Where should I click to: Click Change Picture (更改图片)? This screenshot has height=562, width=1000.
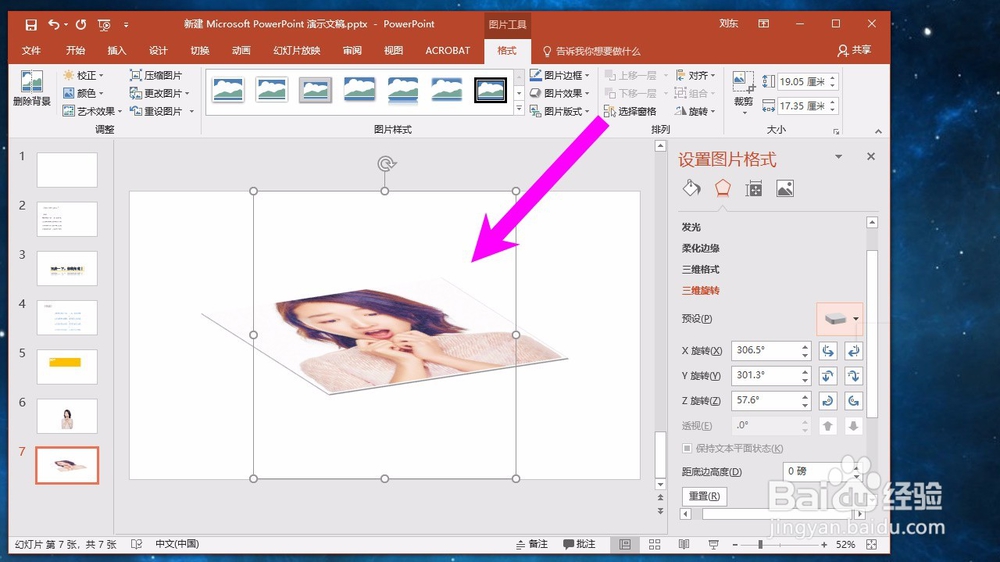159,93
